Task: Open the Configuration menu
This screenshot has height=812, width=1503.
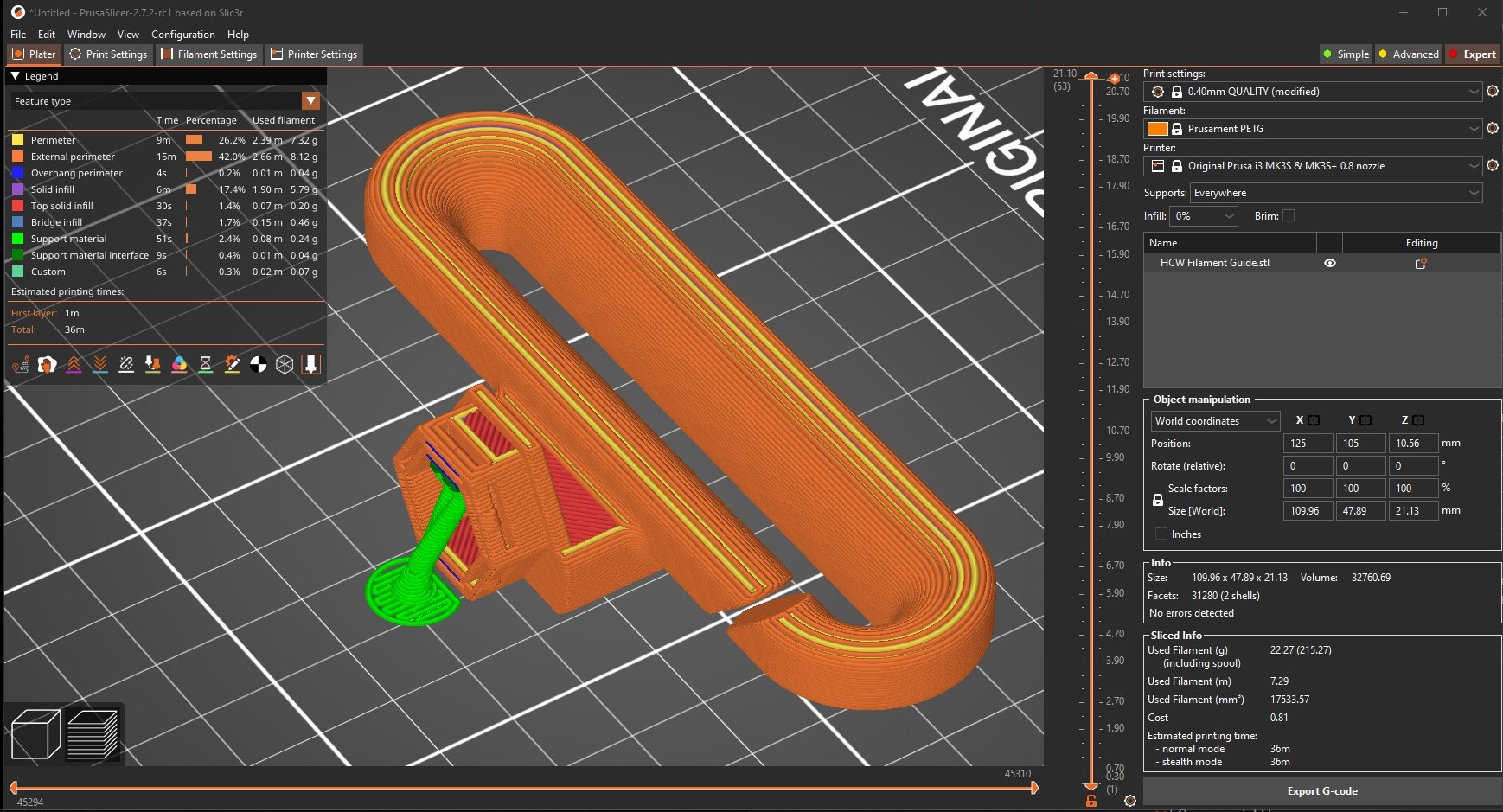Action: point(183,35)
